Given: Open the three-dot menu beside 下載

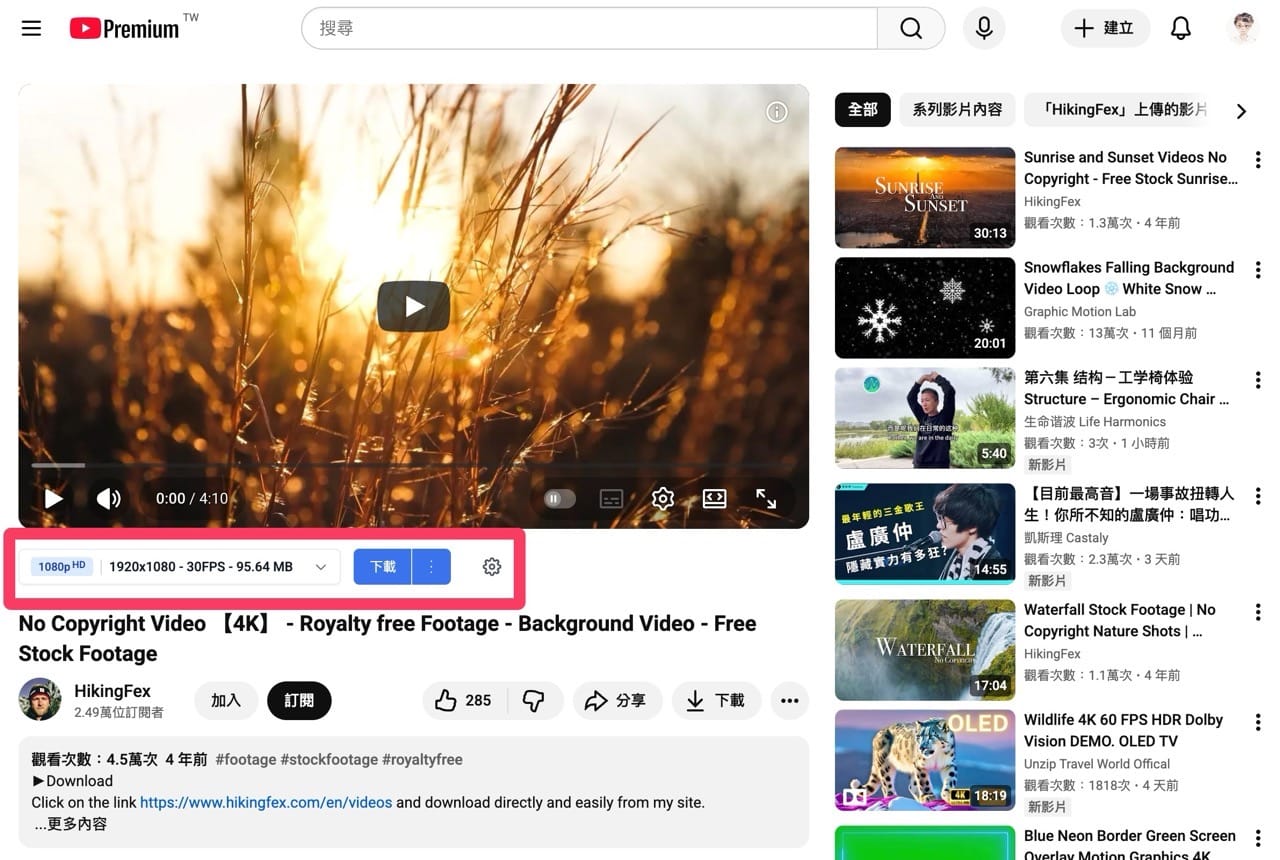Looking at the screenshot, I should (431, 566).
